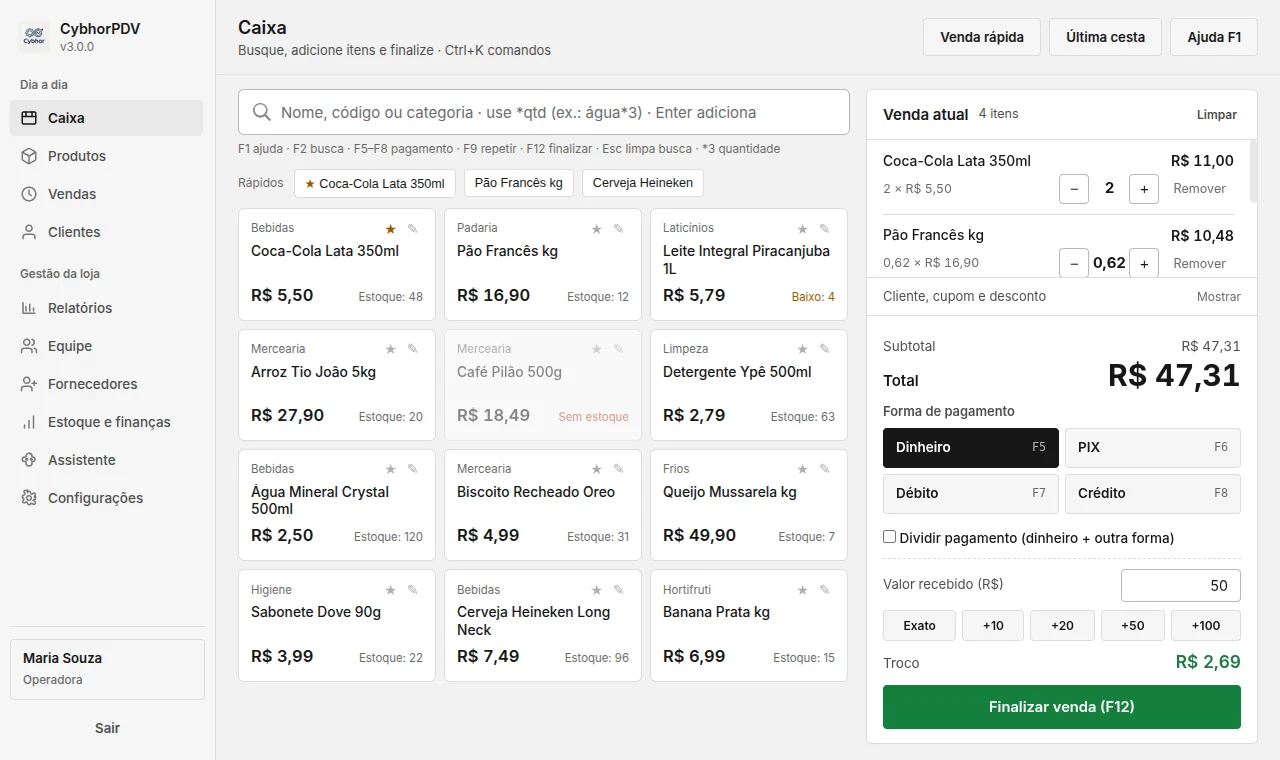Screen dimensions: 1280x760
Task: Click the edit pencil on Arroz Tio João 5kg card
Action: (x=413, y=349)
